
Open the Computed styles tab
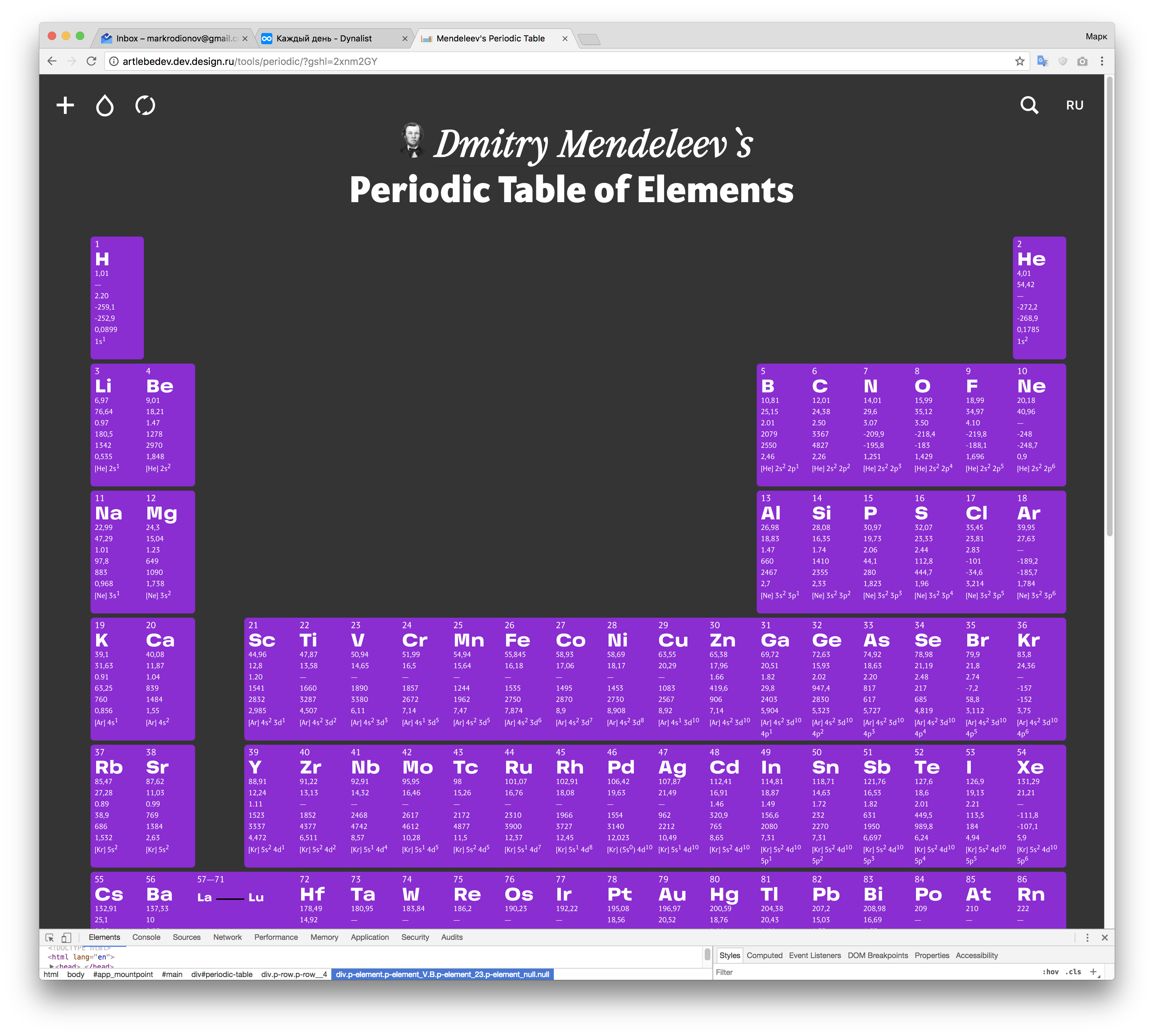click(x=764, y=955)
